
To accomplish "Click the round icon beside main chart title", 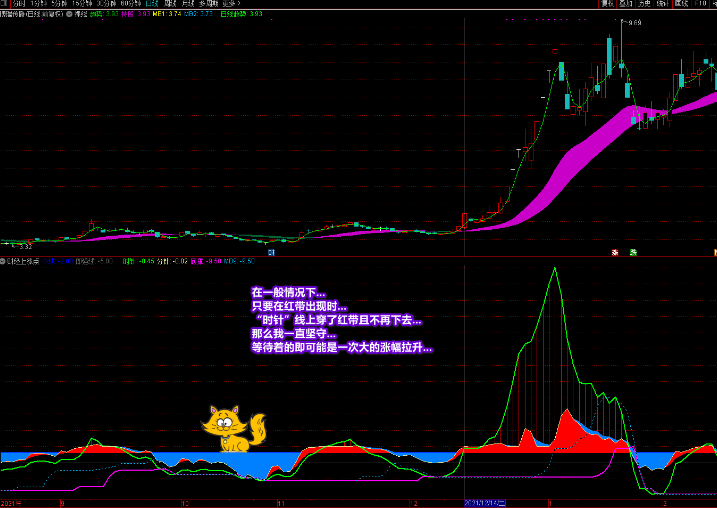I will [x=68, y=14].
